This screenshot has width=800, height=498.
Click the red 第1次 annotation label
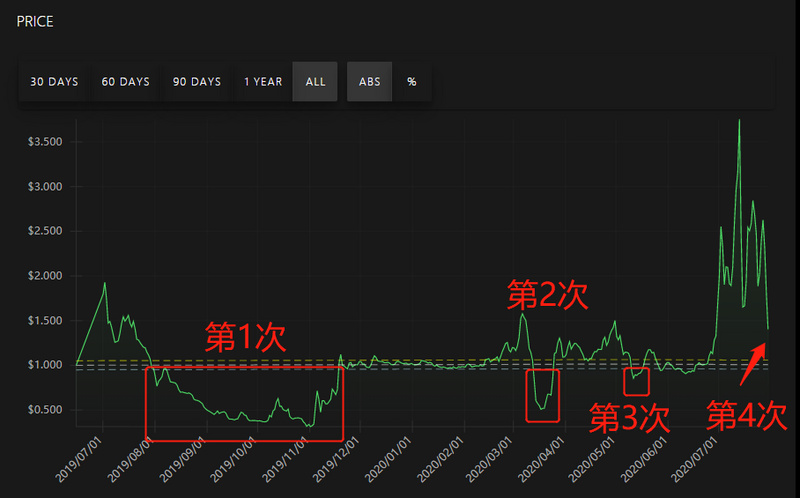coord(245,337)
